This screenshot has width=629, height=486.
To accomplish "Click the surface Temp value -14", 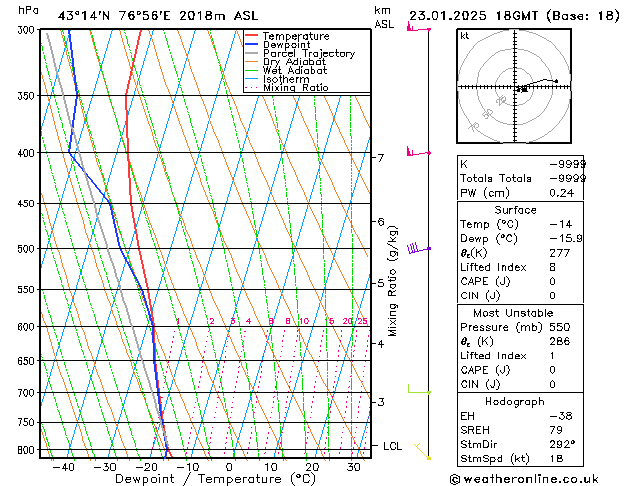I will (x=561, y=224).
